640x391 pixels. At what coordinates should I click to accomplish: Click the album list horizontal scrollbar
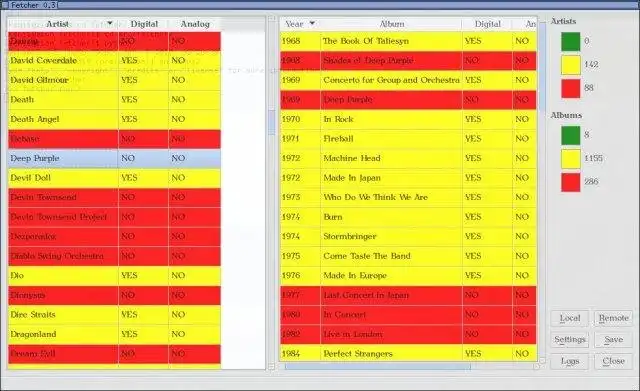(x=378, y=367)
